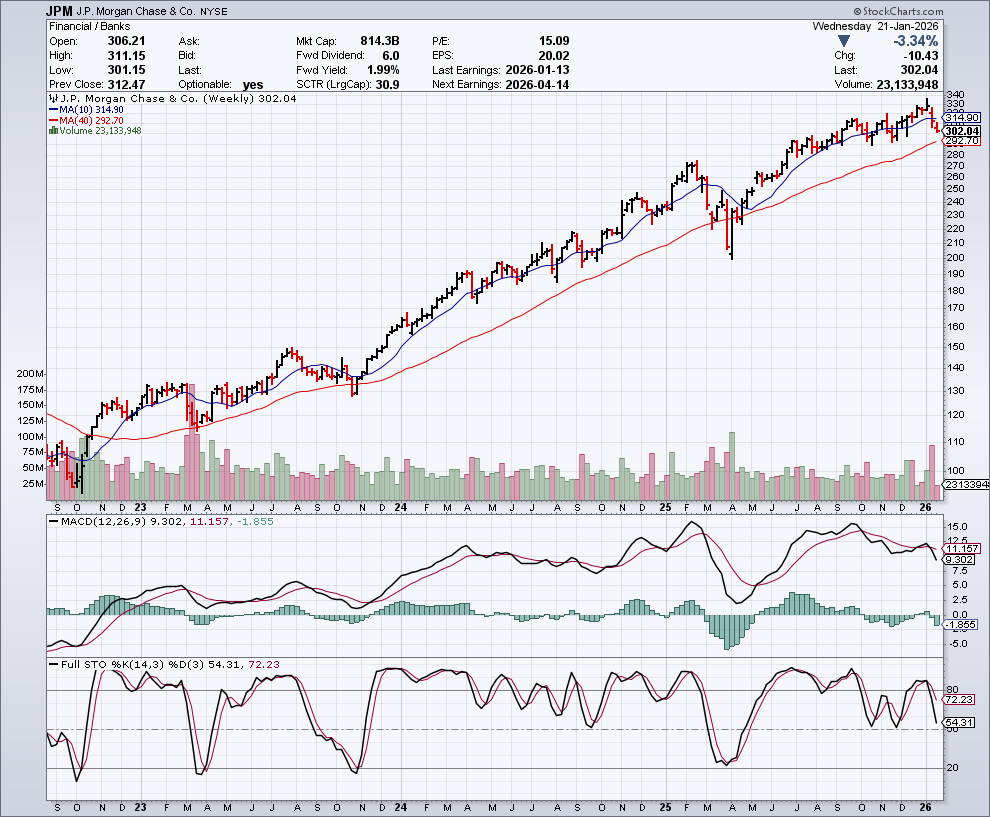Click the NYSE exchange label

pos(214,11)
